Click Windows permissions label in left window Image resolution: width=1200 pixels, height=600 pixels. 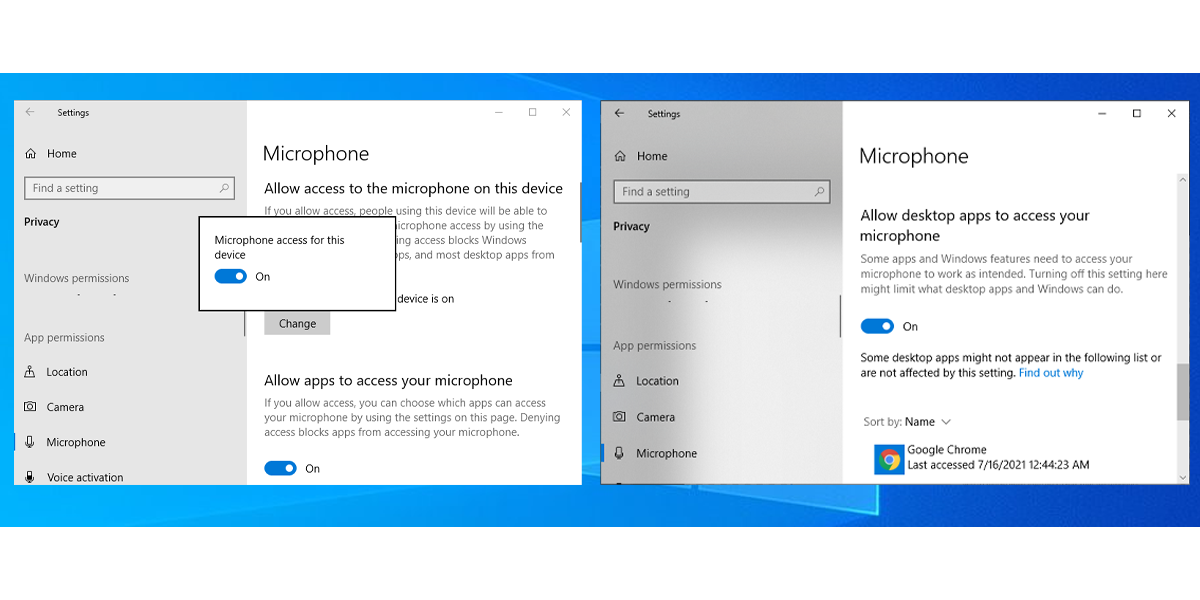(x=77, y=278)
